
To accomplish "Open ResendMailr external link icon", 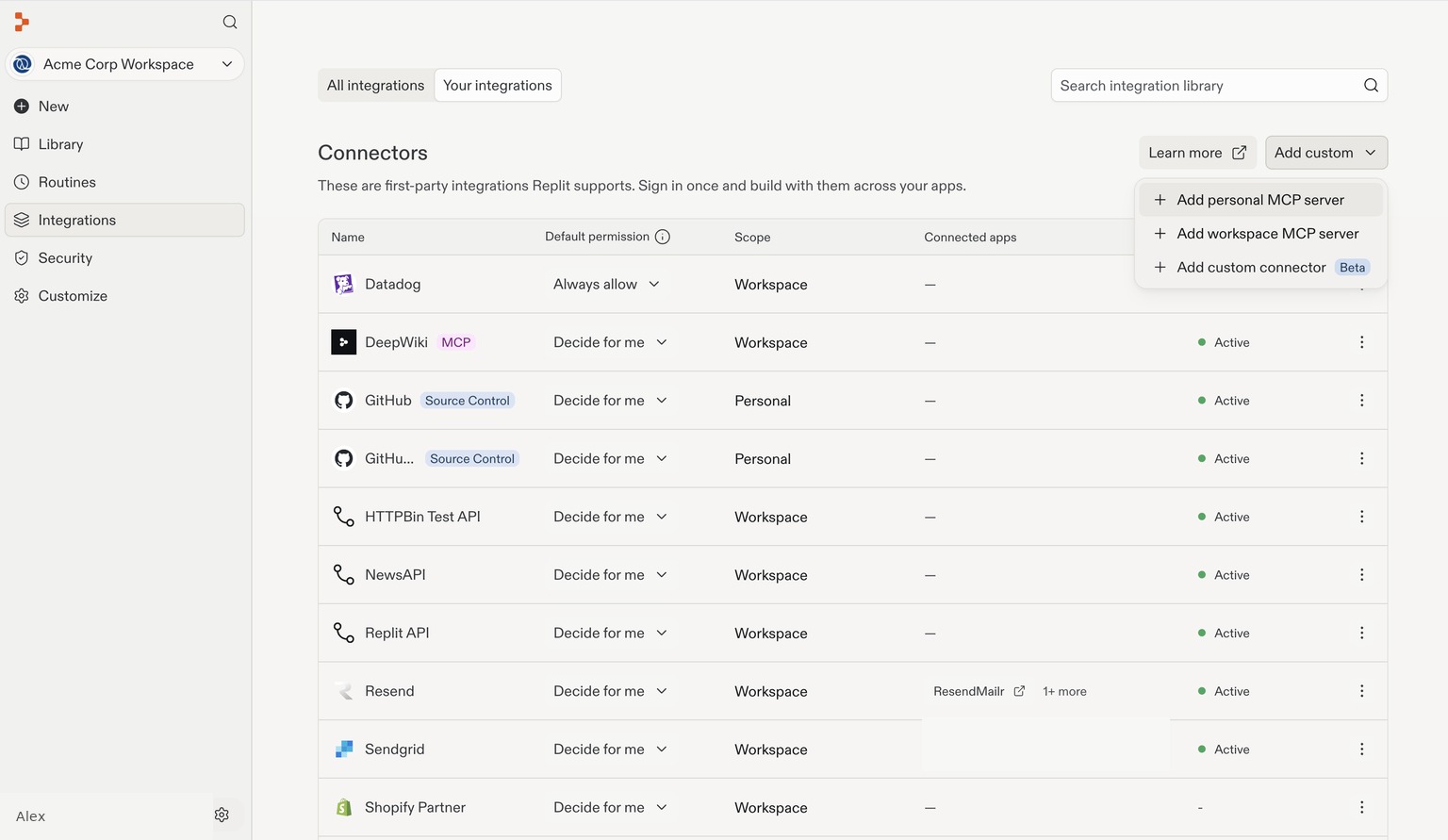I will 1019,691.
